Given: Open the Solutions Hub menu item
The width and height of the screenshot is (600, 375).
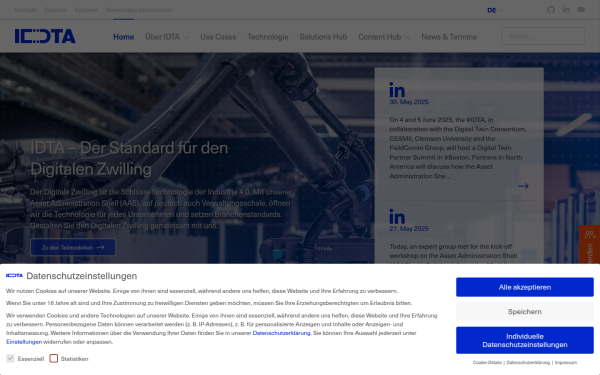Looking at the screenshot, I should pyautogui.click(x=323, y=37).
